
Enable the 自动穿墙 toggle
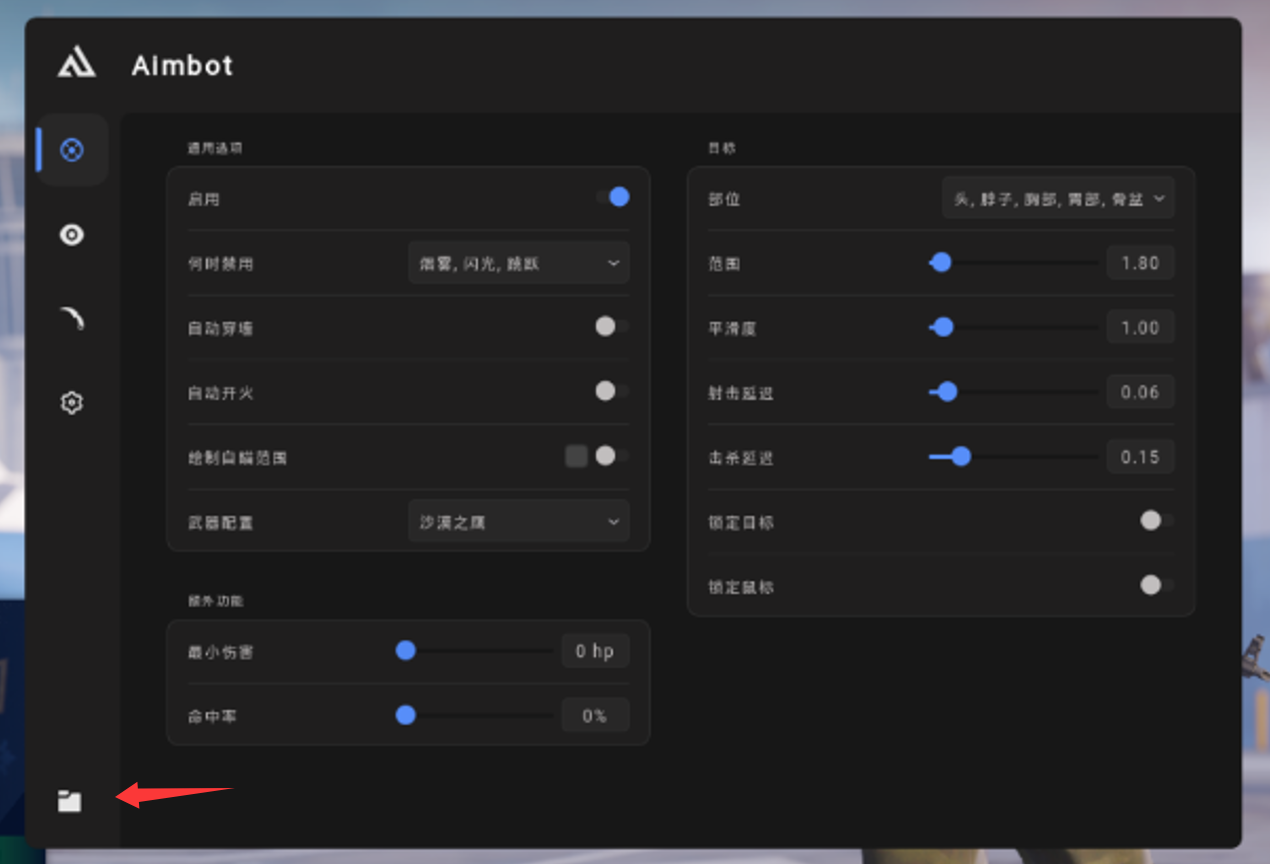[x=611, y=326]
